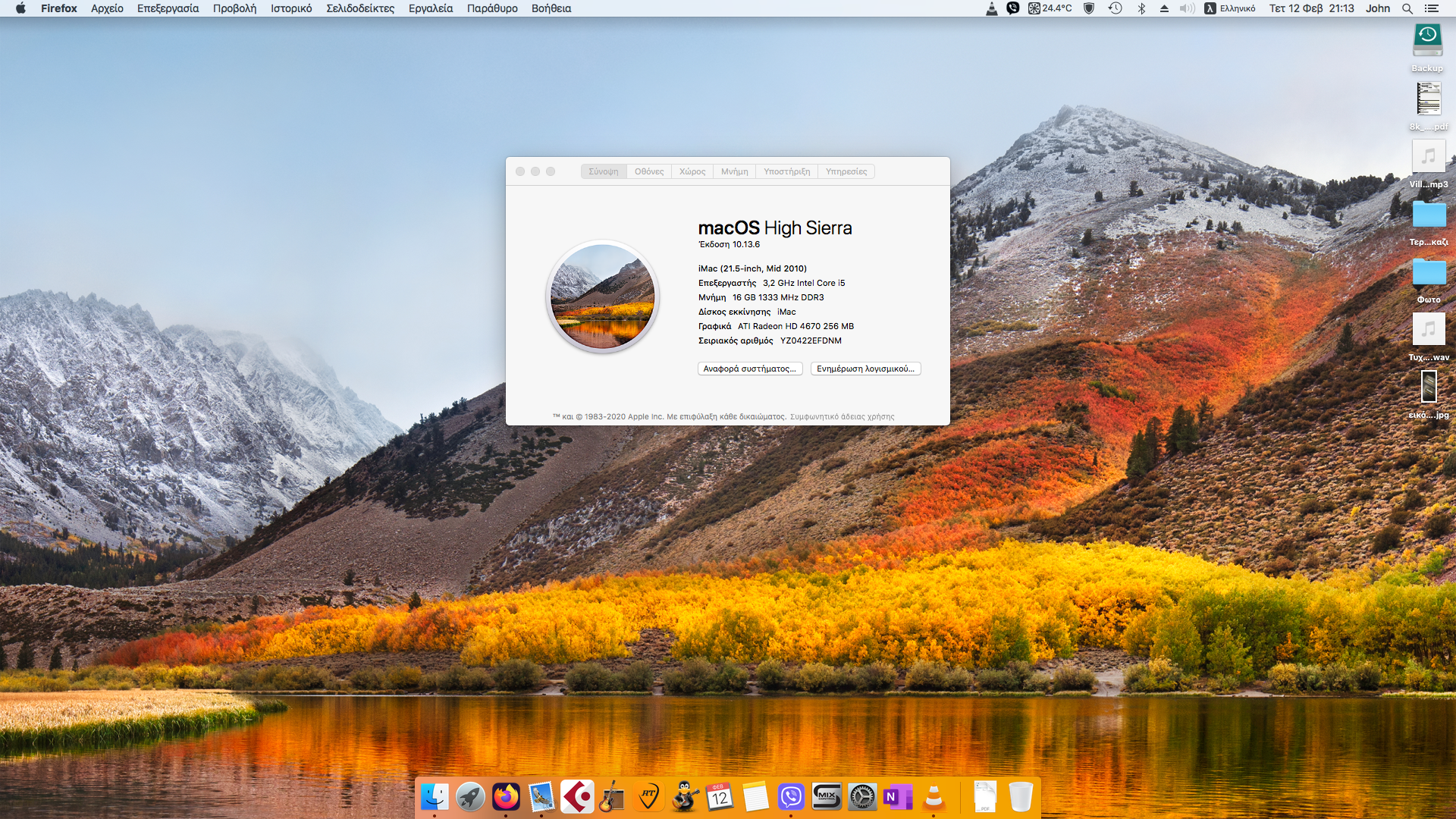Switch to the Χώρος tab
This screenshot has width=1456, height=819.
[692, 171]
